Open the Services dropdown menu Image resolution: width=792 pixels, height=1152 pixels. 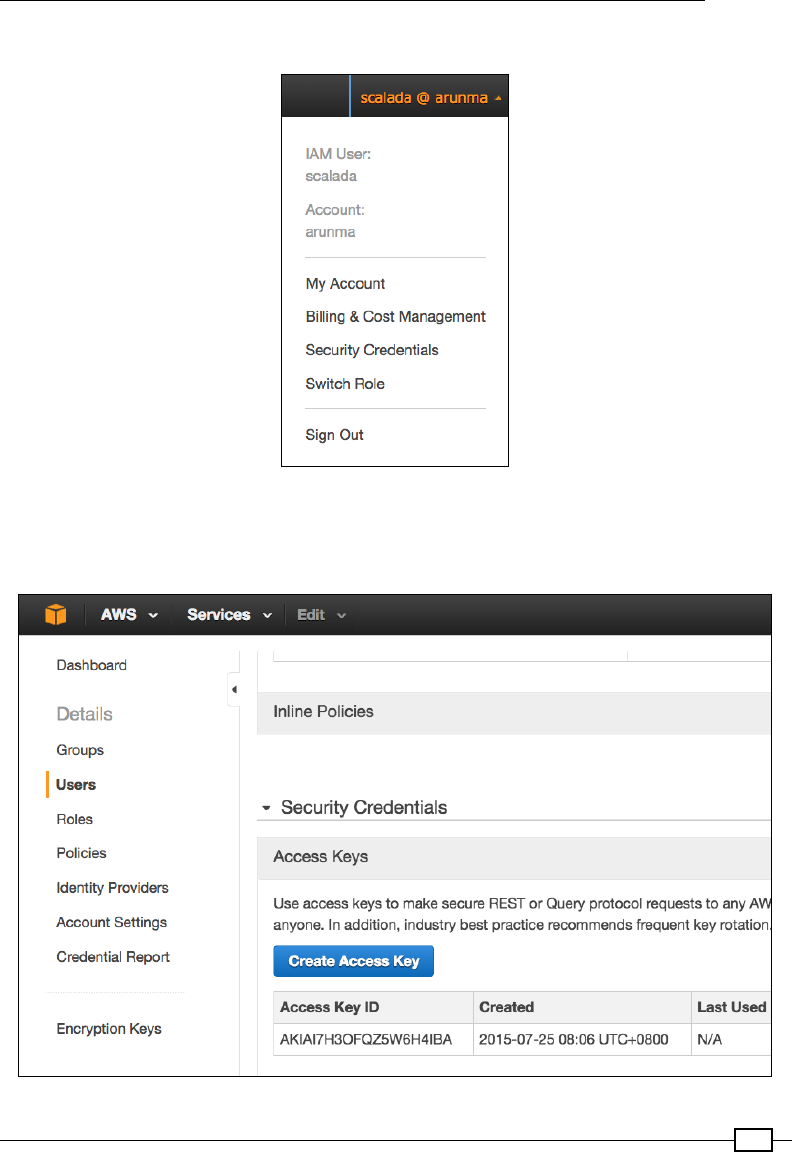point(230,615)
